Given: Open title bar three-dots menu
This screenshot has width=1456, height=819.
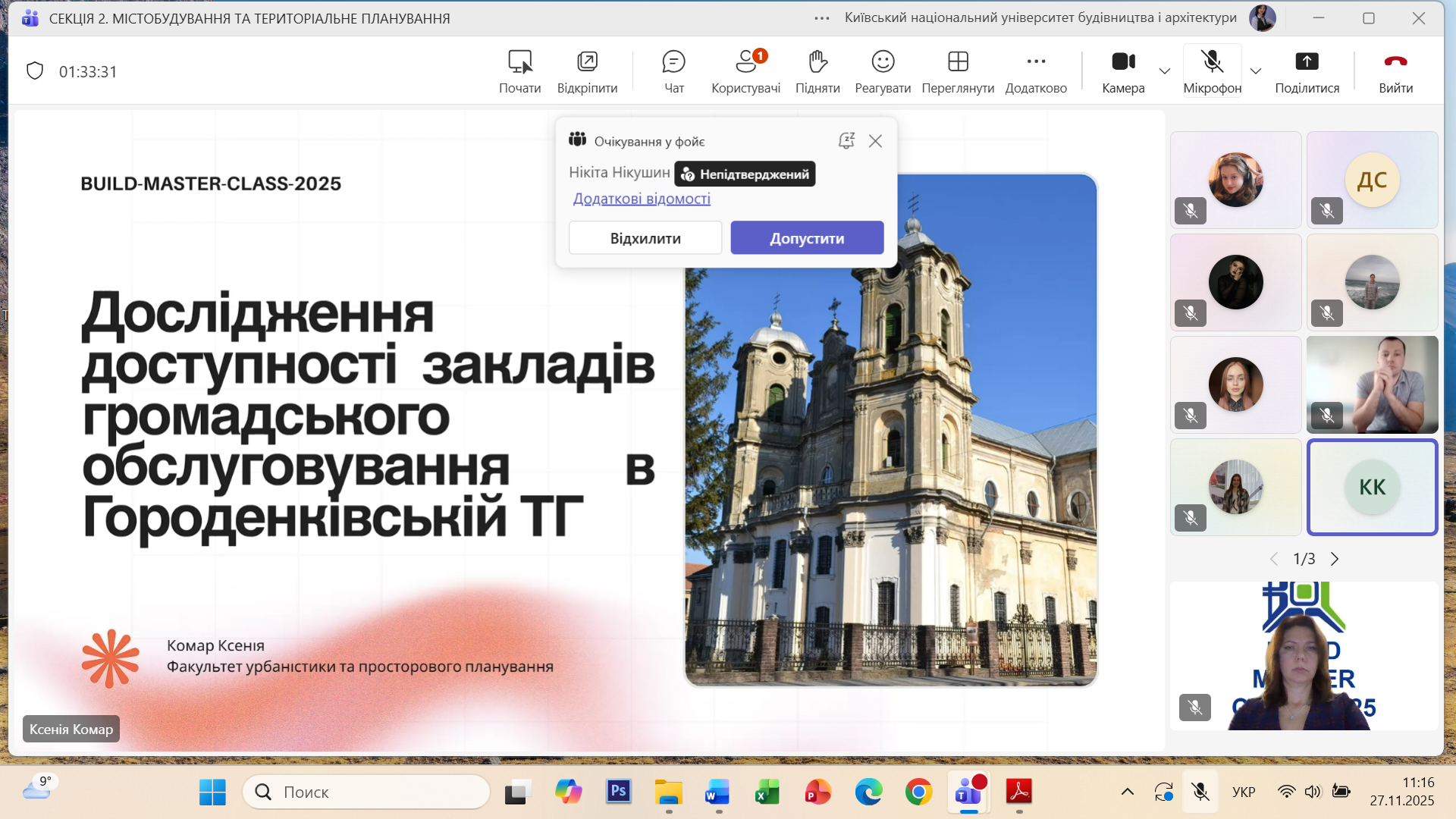Looking at the screenshot, I should pos(822,18).
